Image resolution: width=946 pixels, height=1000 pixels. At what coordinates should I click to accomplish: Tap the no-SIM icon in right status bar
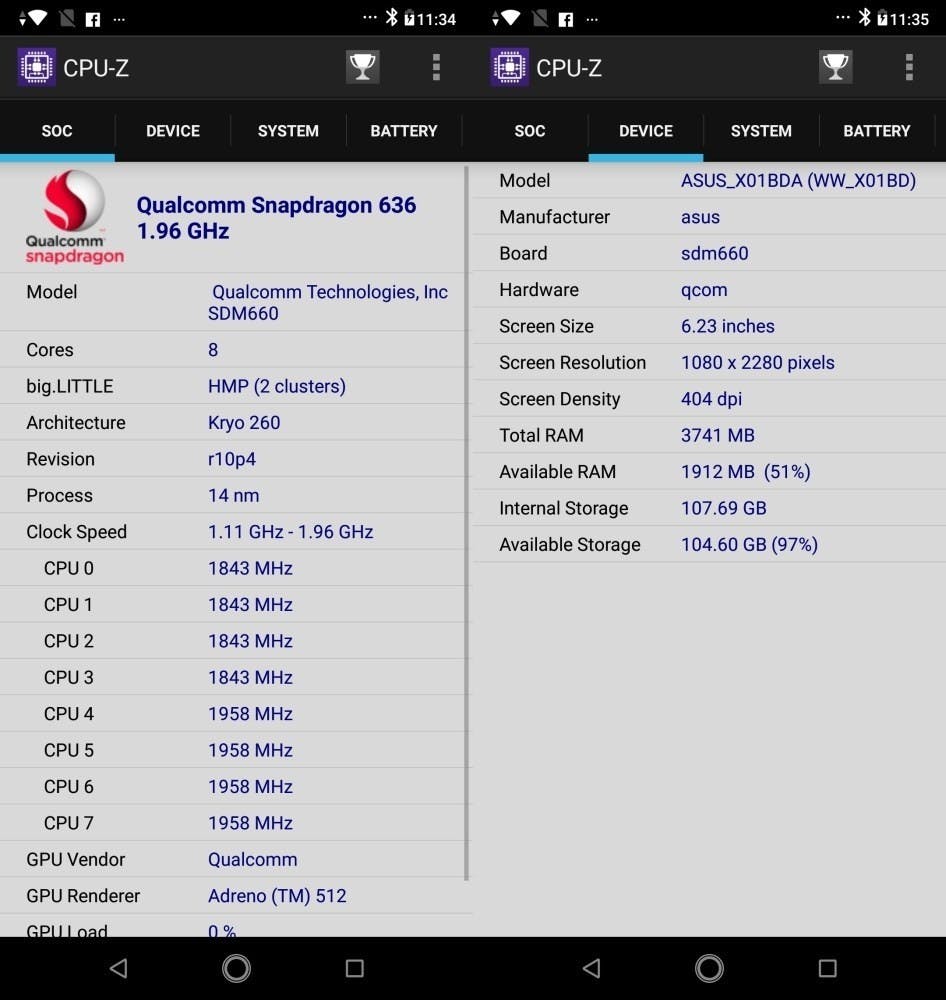pos(540,18)
